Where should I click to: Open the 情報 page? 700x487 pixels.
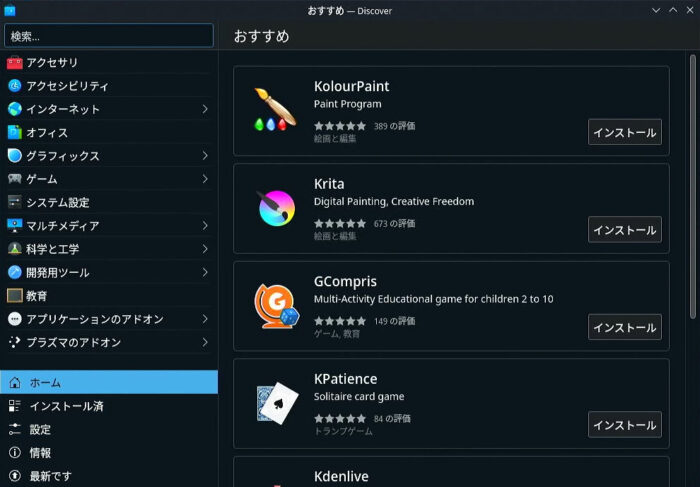[x=109, y=453]
